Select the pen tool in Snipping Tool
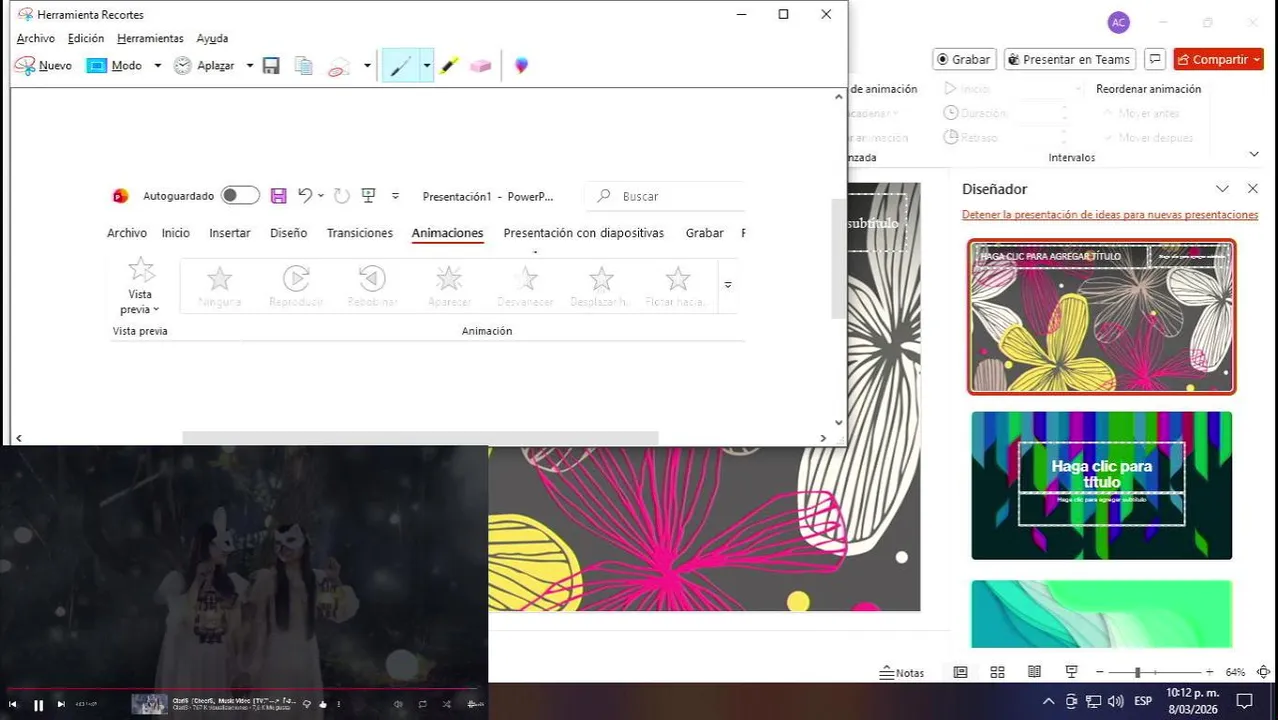Viewport: 1278px width, 720px height. pyautogui.click(x=400, y=66)
